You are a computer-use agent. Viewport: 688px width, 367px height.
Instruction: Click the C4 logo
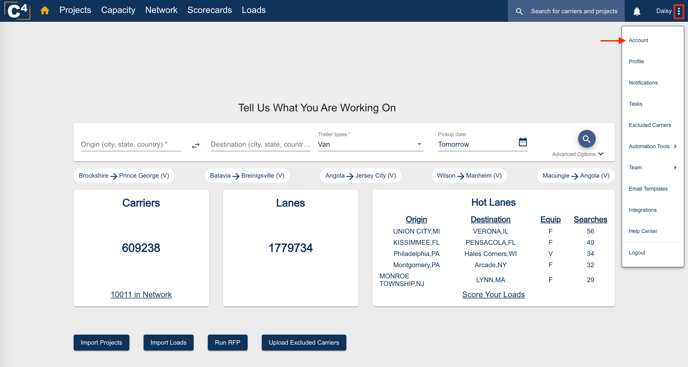click(17, 11)
